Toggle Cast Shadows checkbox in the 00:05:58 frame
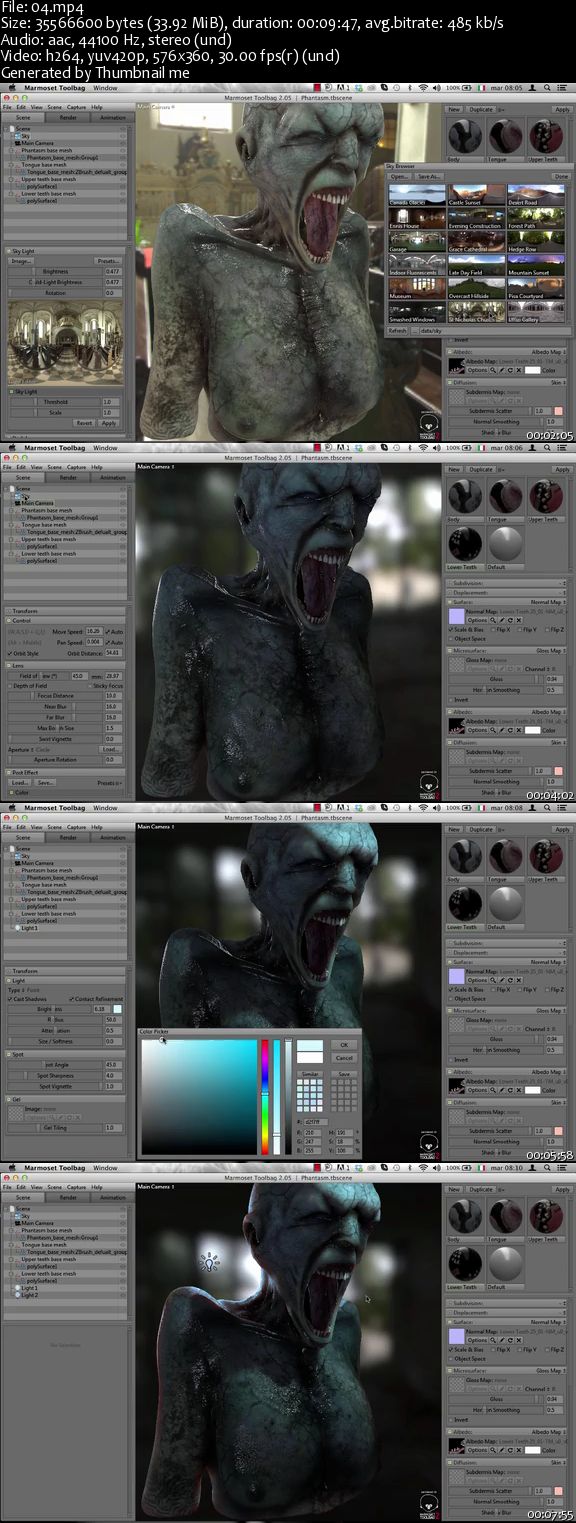 [x=10, y=999]
